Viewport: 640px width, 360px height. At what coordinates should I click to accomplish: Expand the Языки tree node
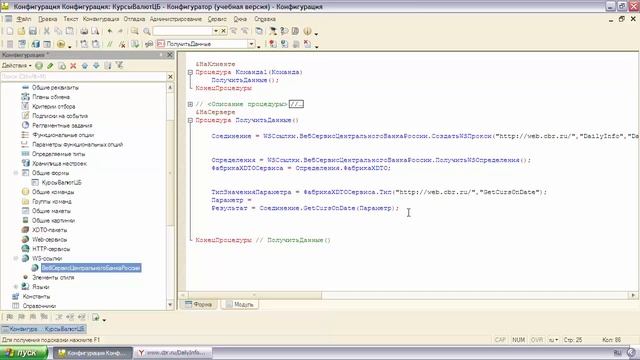tap(16, 287)
